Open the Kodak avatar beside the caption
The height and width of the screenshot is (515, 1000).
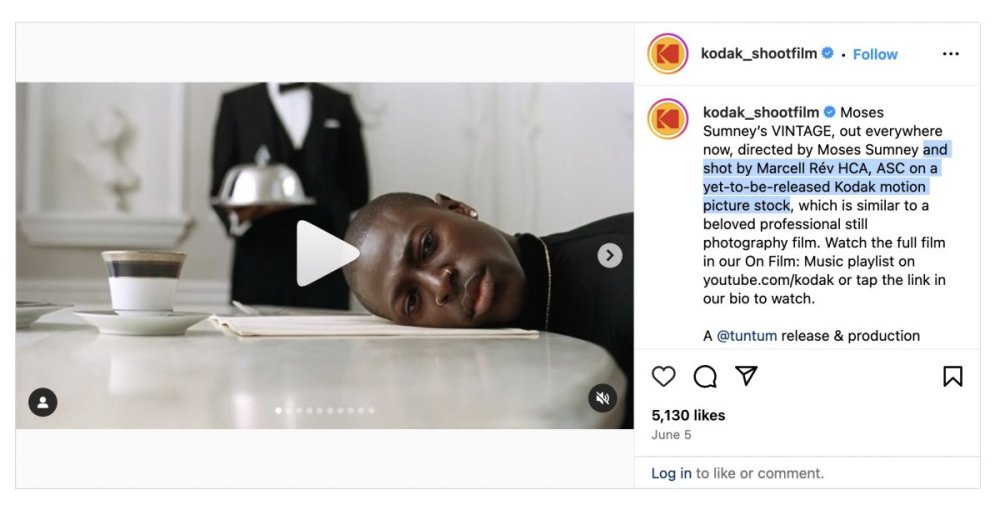click(x=668, y=119)
